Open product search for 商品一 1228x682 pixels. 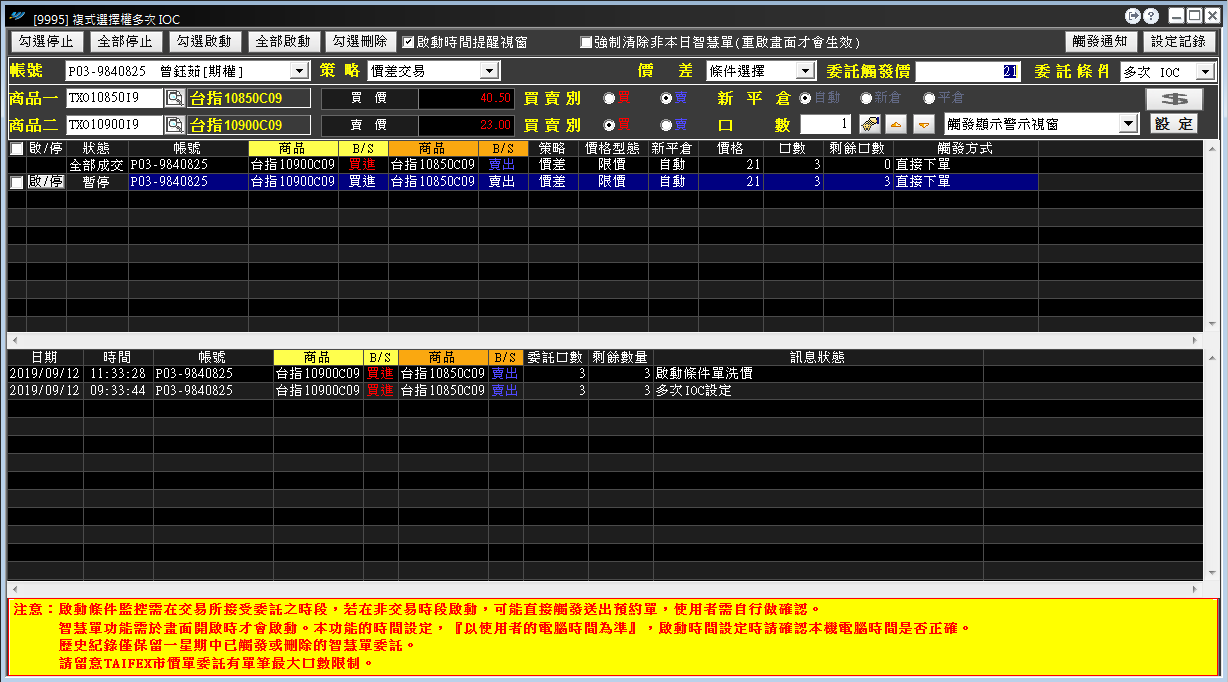tap(174, 98)
